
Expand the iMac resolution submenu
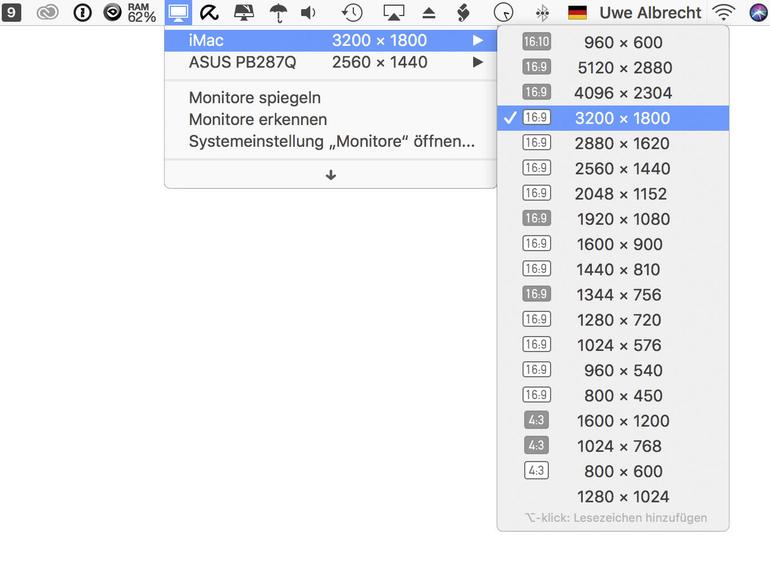330,40
